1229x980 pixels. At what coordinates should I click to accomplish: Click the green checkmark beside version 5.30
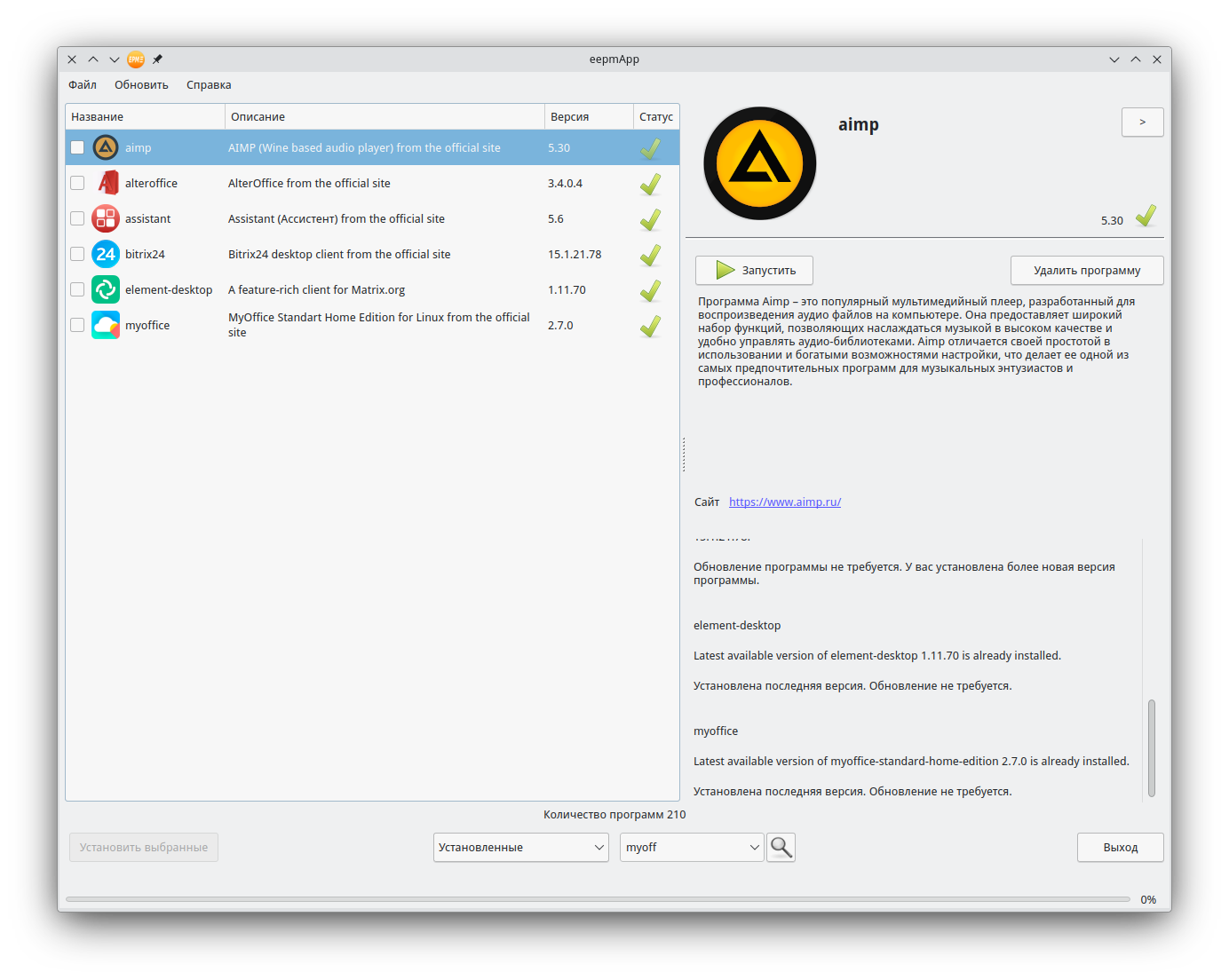tap(1146, 216)
